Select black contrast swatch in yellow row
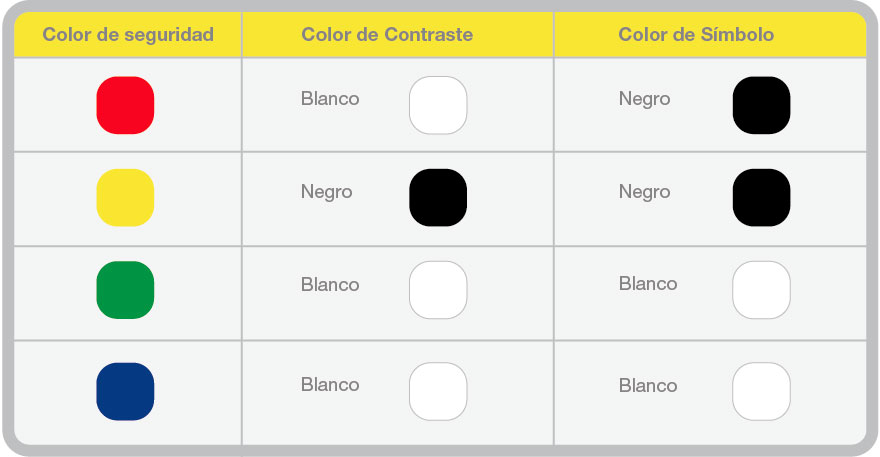 438,197
